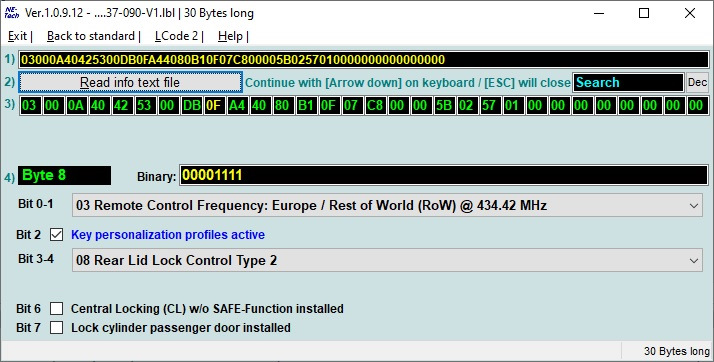Click the long hex coding string field
Screen dimensions: 714x362
click(x=364, y=60)
